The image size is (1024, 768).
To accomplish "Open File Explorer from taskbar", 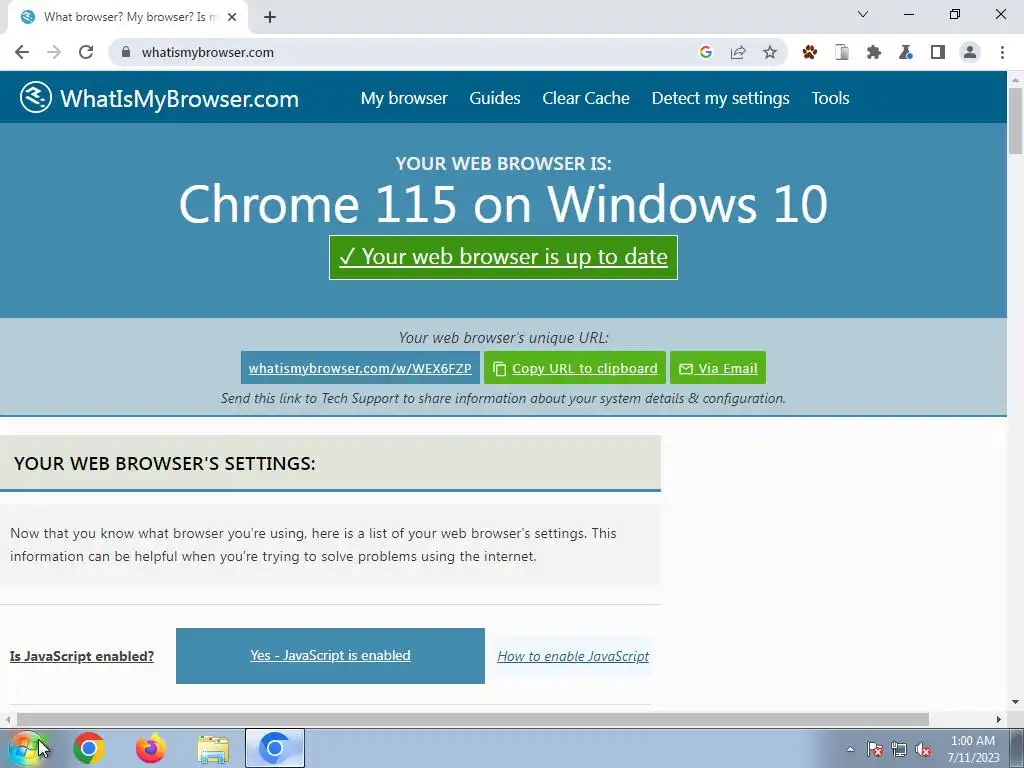I will pos(213,750).
